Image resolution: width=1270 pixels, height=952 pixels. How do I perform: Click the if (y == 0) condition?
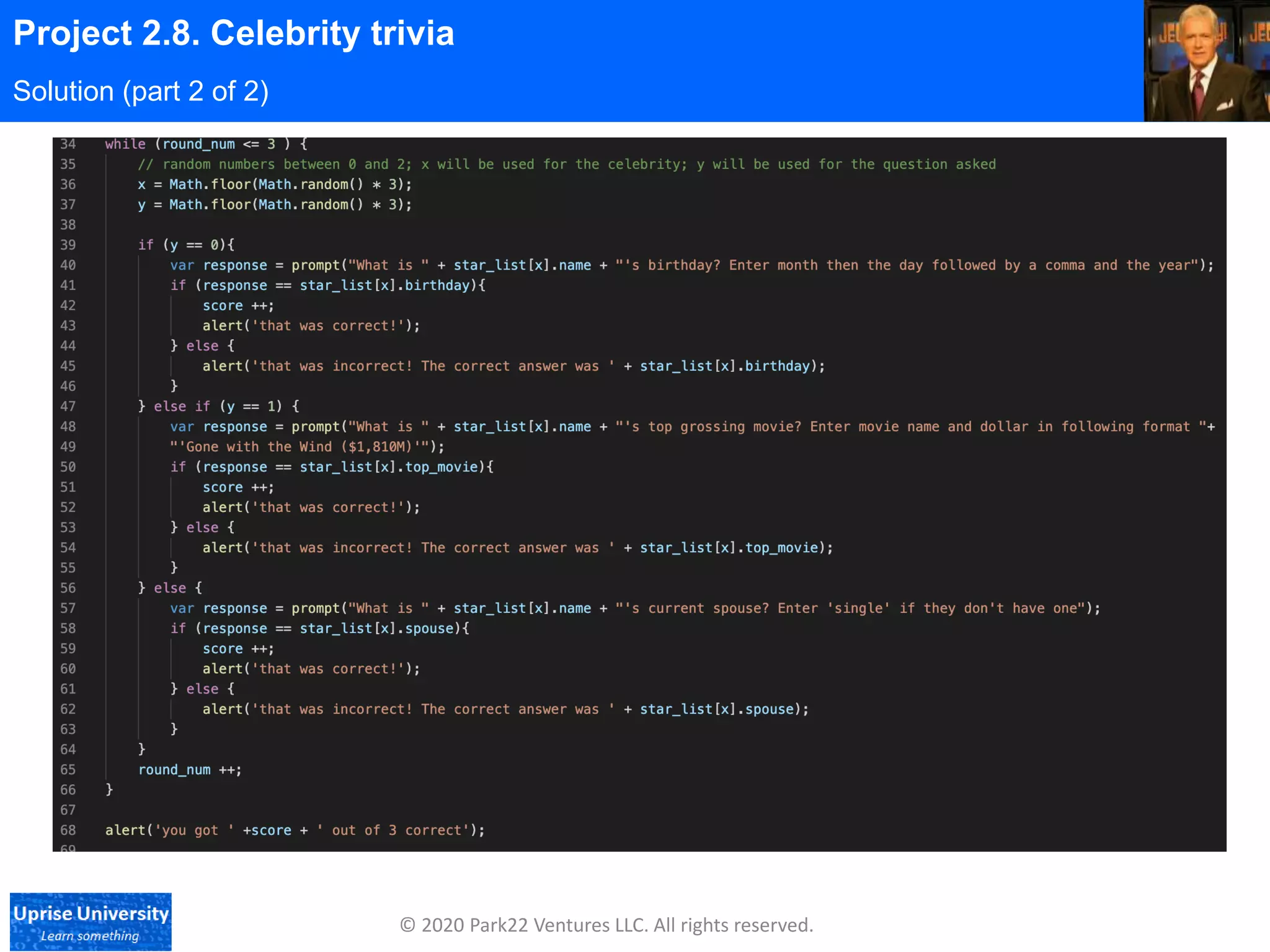(186, 245)
